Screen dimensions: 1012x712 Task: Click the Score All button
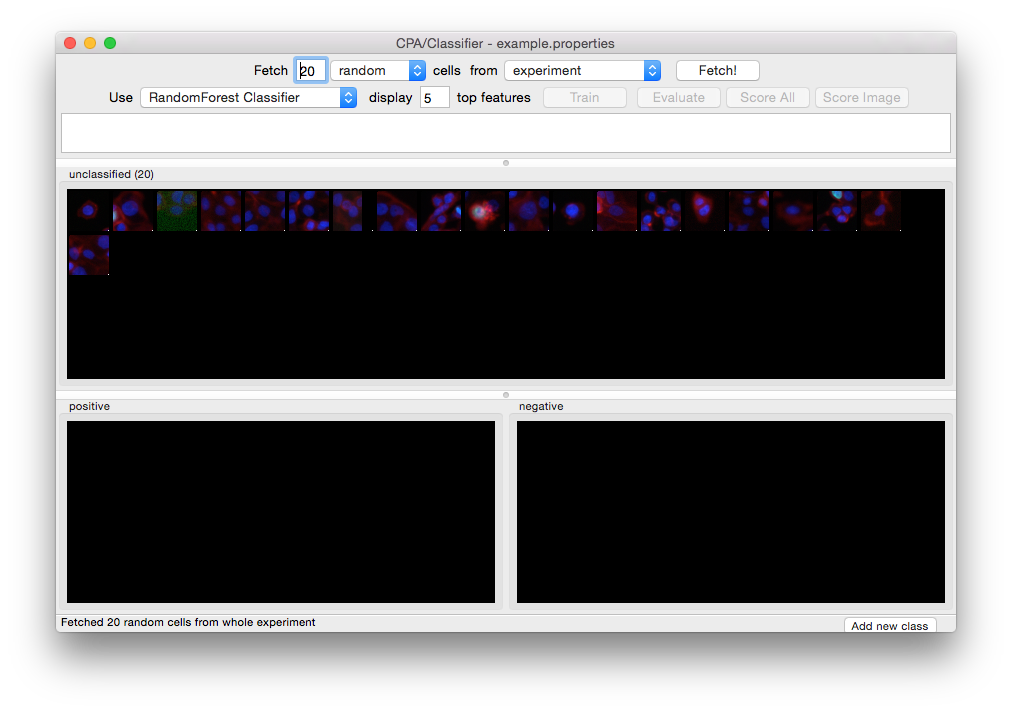point(767,98)
